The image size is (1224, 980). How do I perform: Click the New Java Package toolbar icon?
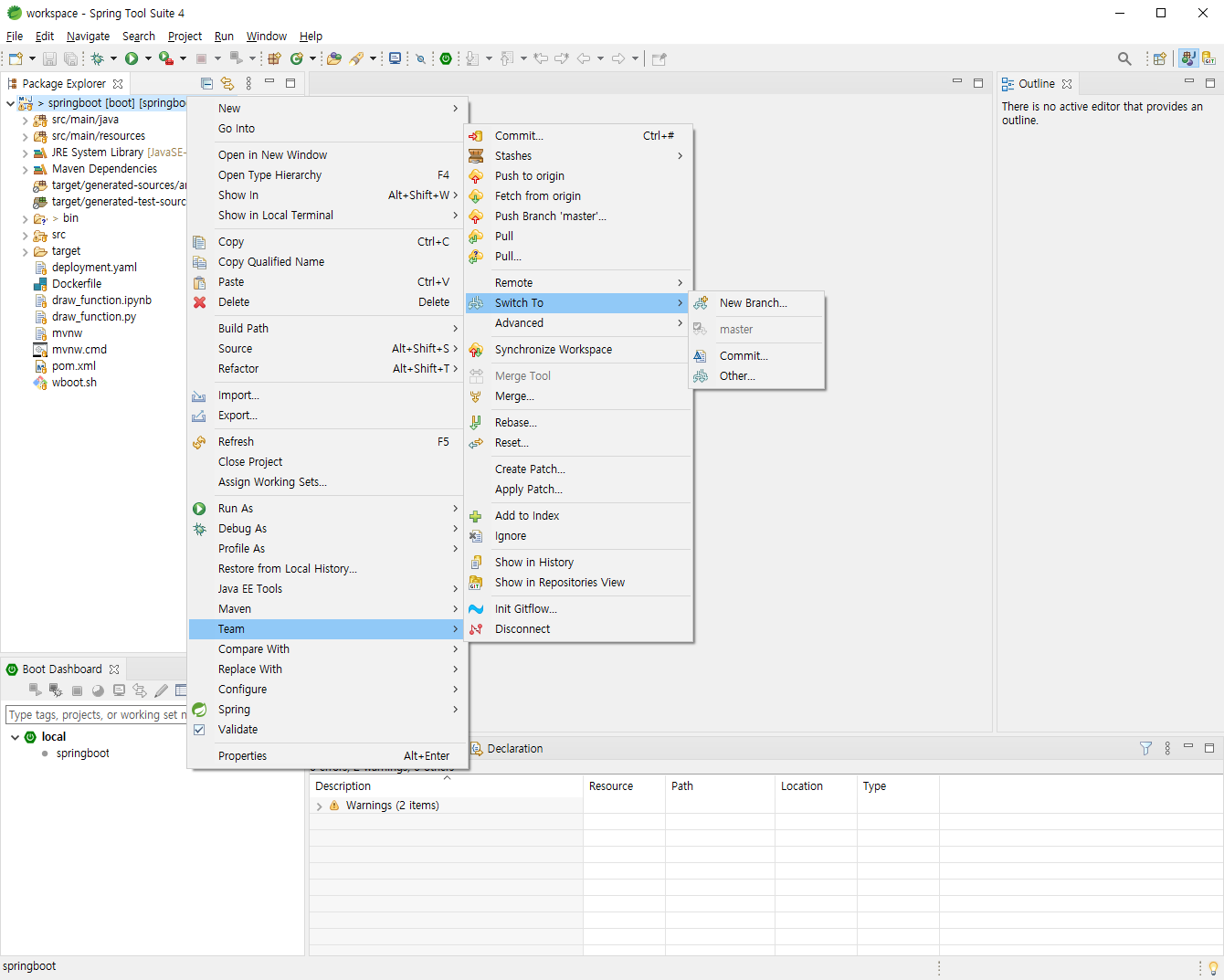click(274, 58)
